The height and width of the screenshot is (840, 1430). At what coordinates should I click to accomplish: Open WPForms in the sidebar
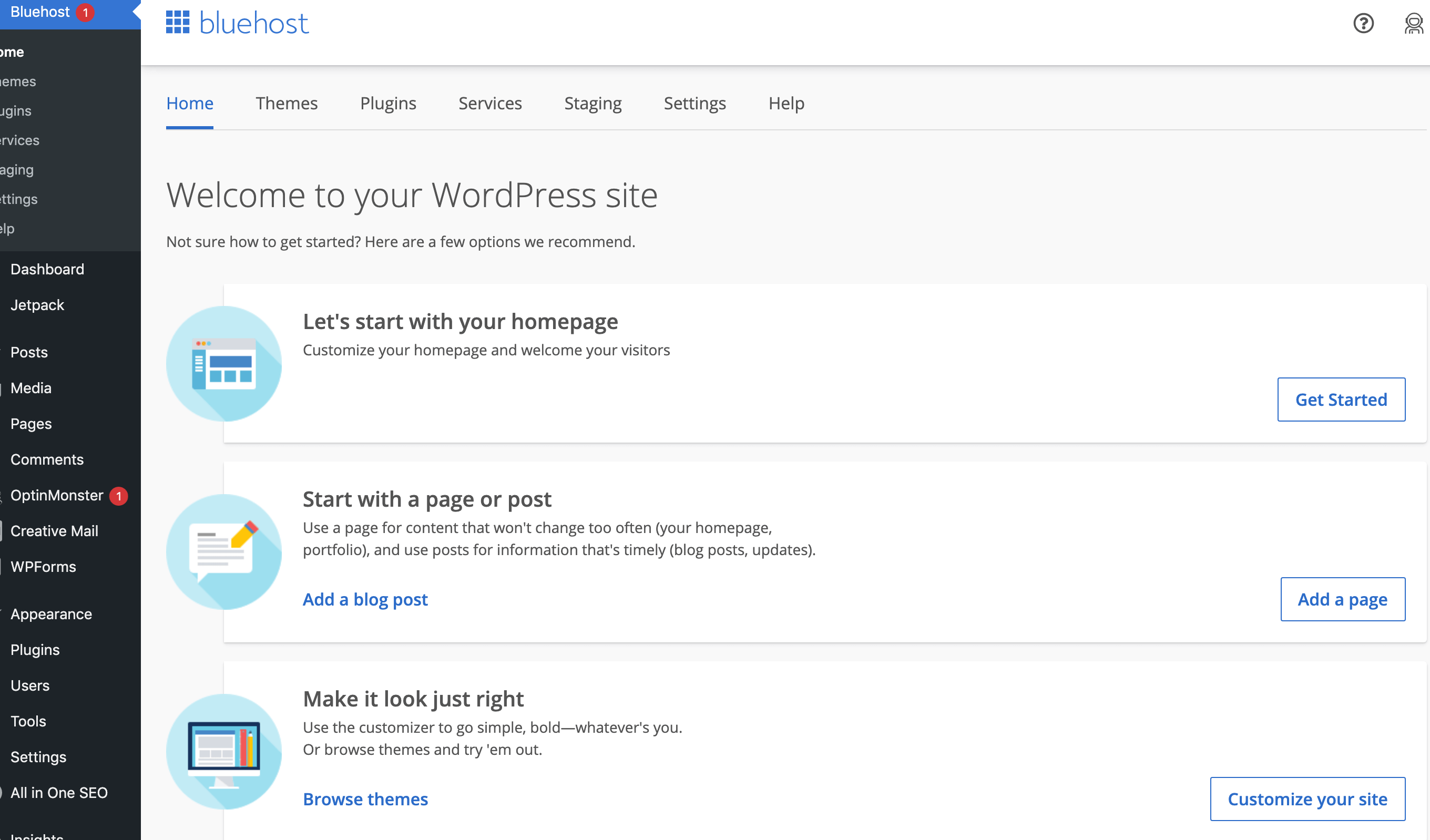tap(43, 567)
